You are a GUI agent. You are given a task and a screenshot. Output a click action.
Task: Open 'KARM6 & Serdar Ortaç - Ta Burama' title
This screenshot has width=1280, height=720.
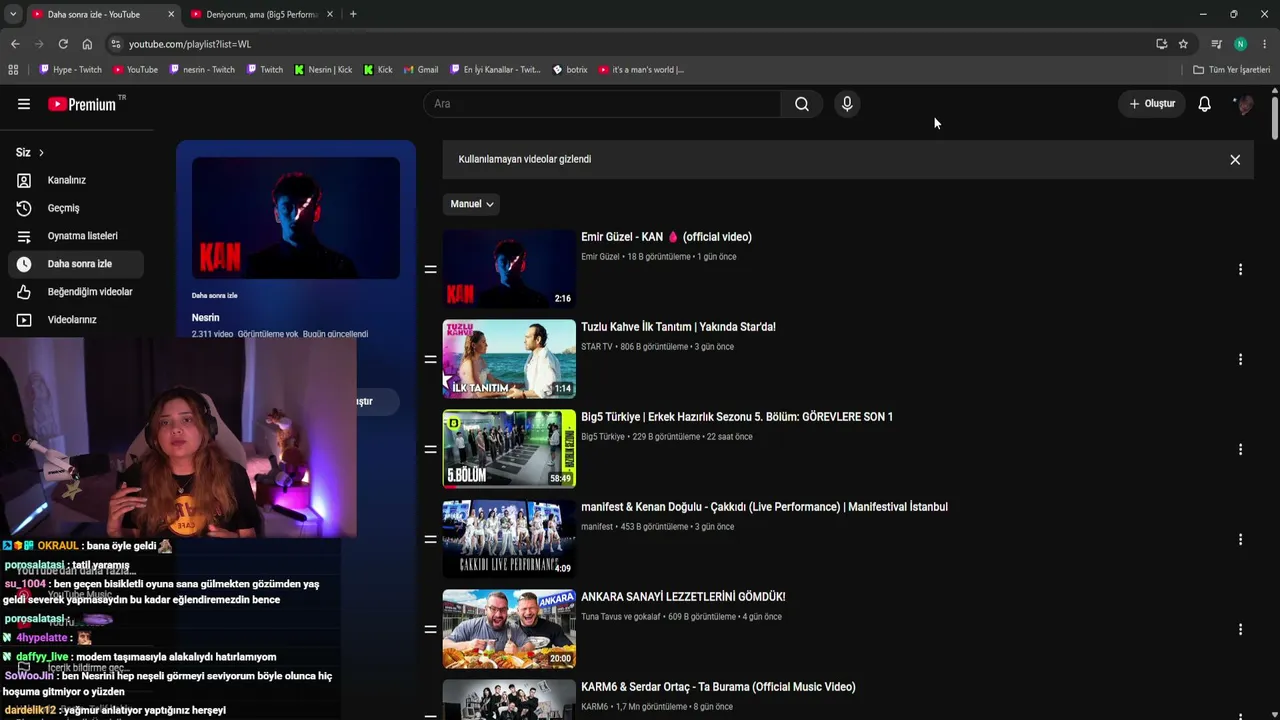(718, 687)
